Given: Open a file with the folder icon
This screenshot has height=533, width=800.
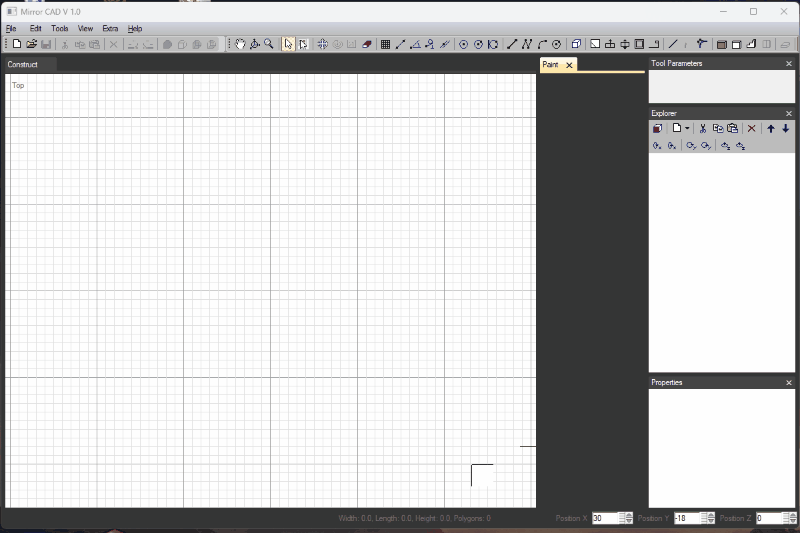Looking at the screenshot, I should (31, 44).
